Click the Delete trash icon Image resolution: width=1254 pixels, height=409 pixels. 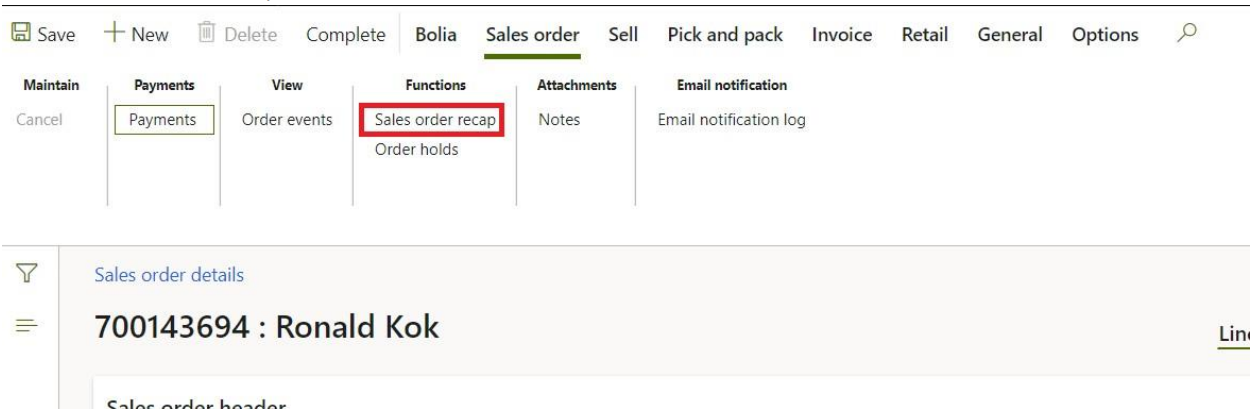pyautogui.click(x=207, y=35)
